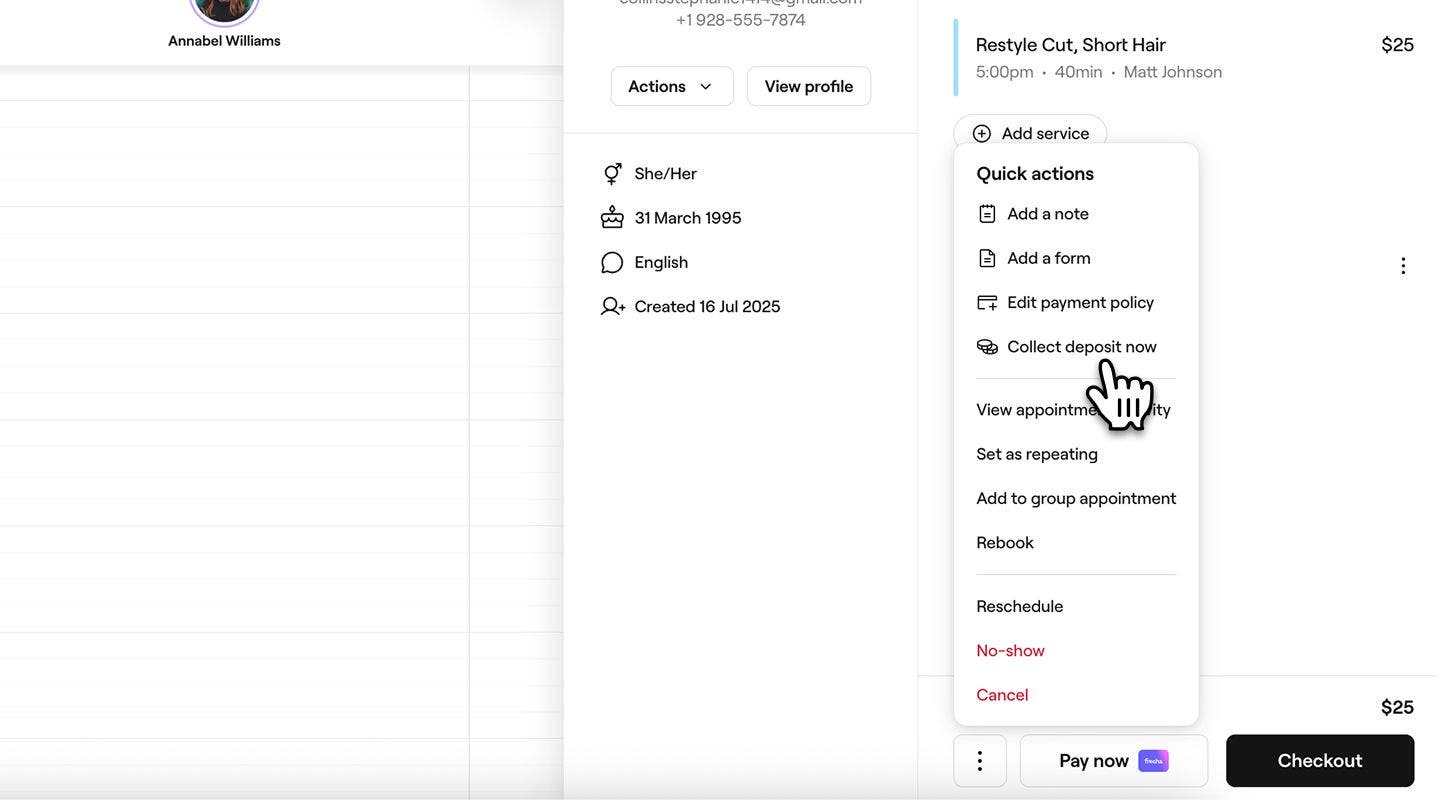Choose Add to group appointment

click(1076, 498)
